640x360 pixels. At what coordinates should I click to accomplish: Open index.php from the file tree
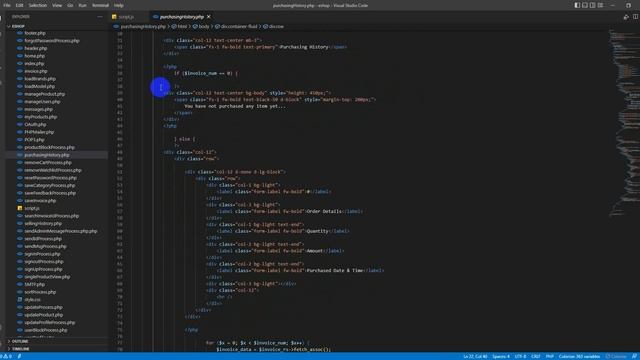tap(34, 64)
